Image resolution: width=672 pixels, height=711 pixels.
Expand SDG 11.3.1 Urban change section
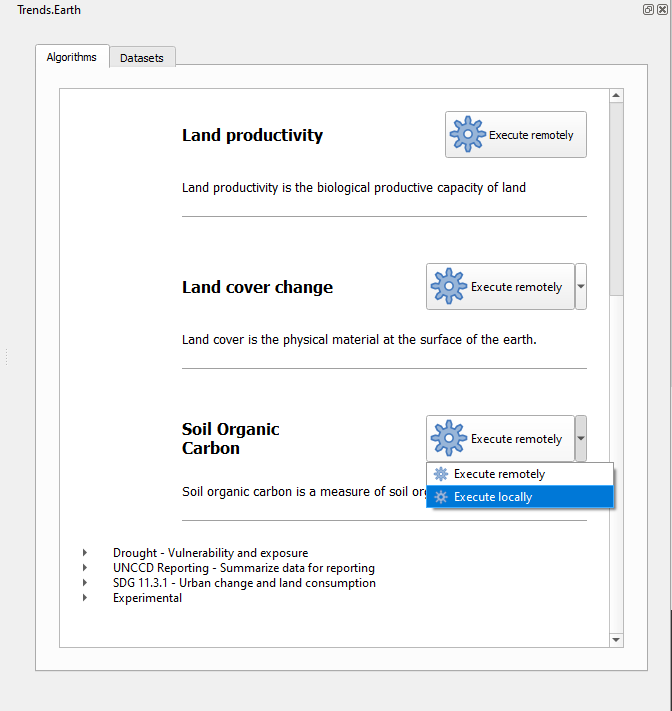point(85,583)
